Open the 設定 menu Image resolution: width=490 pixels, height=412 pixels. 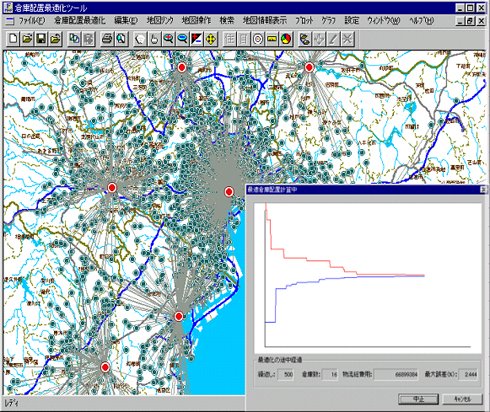(352, 21)
